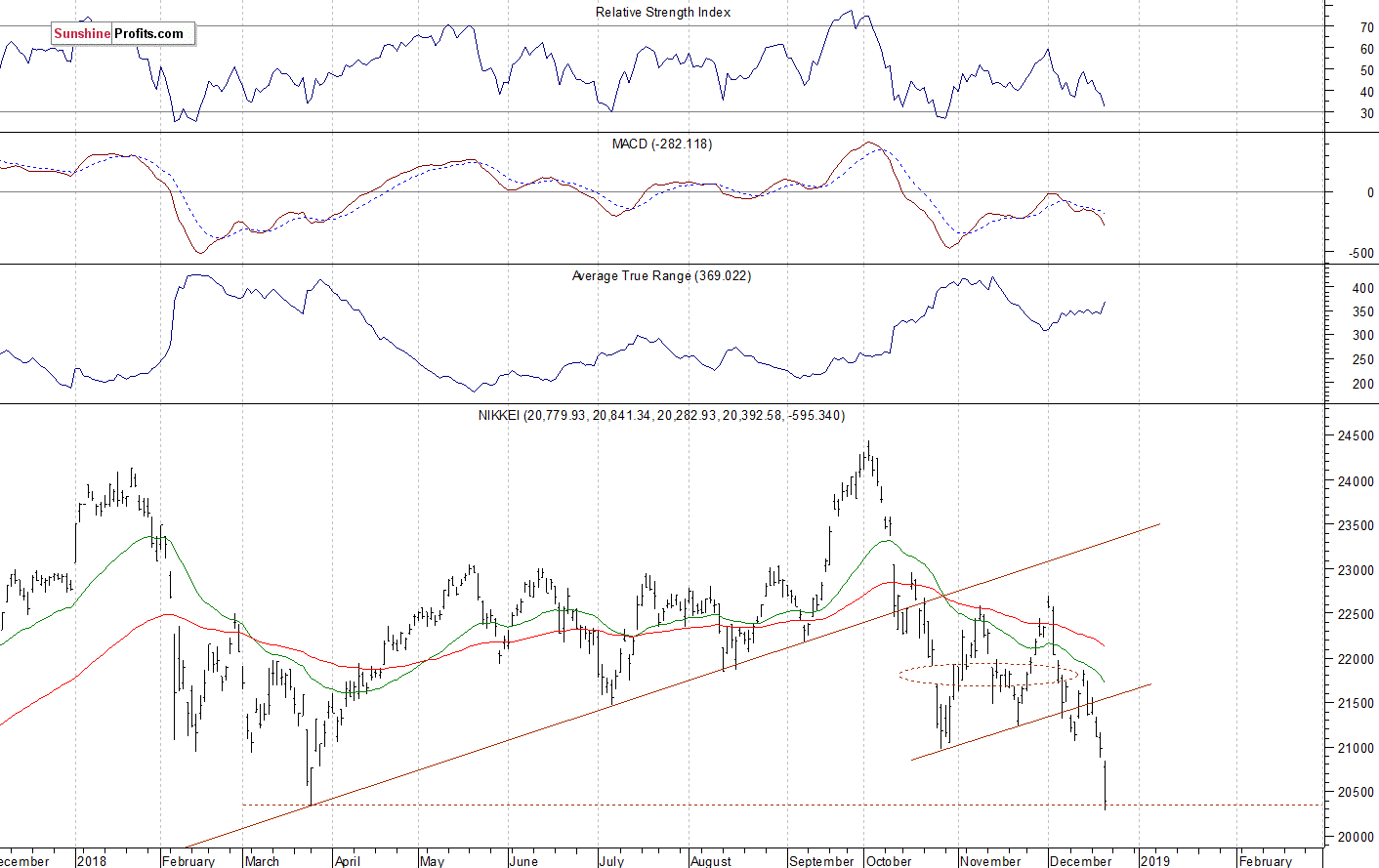Click the RSI 40 axis label
1379x868 pixels.
pyautogui.click(x=1367, y=92)
